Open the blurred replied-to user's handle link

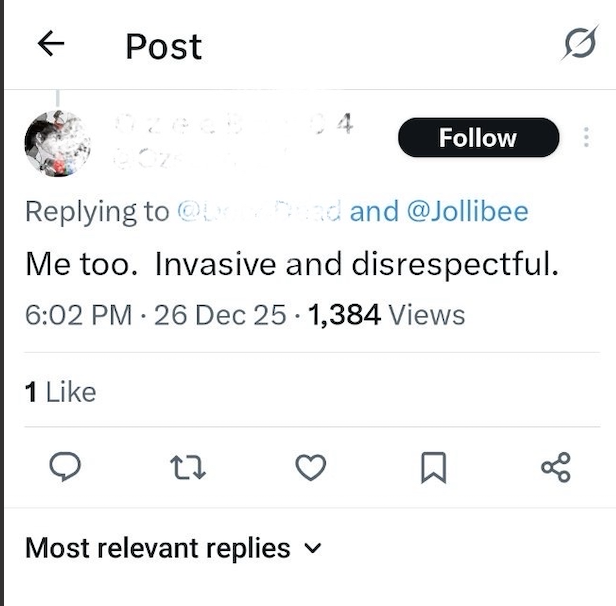pos(260,211)
